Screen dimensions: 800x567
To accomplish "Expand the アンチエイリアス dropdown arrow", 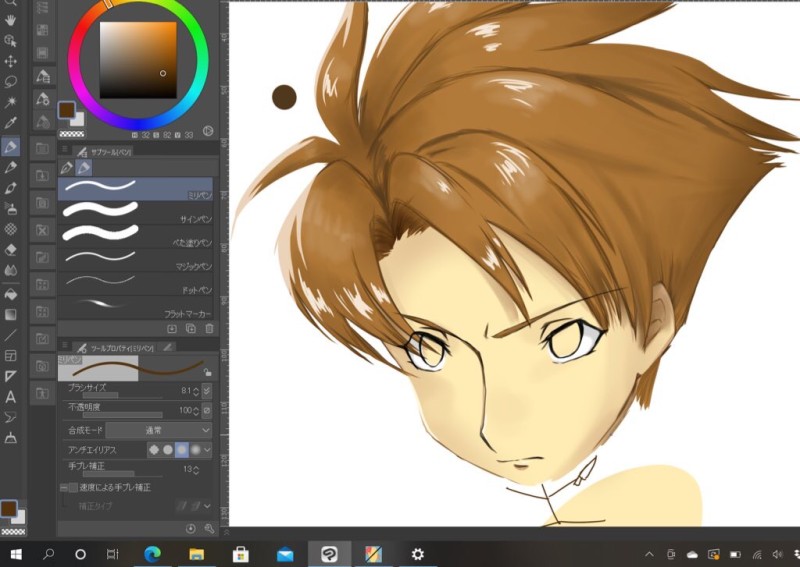I will coord(207,450).
